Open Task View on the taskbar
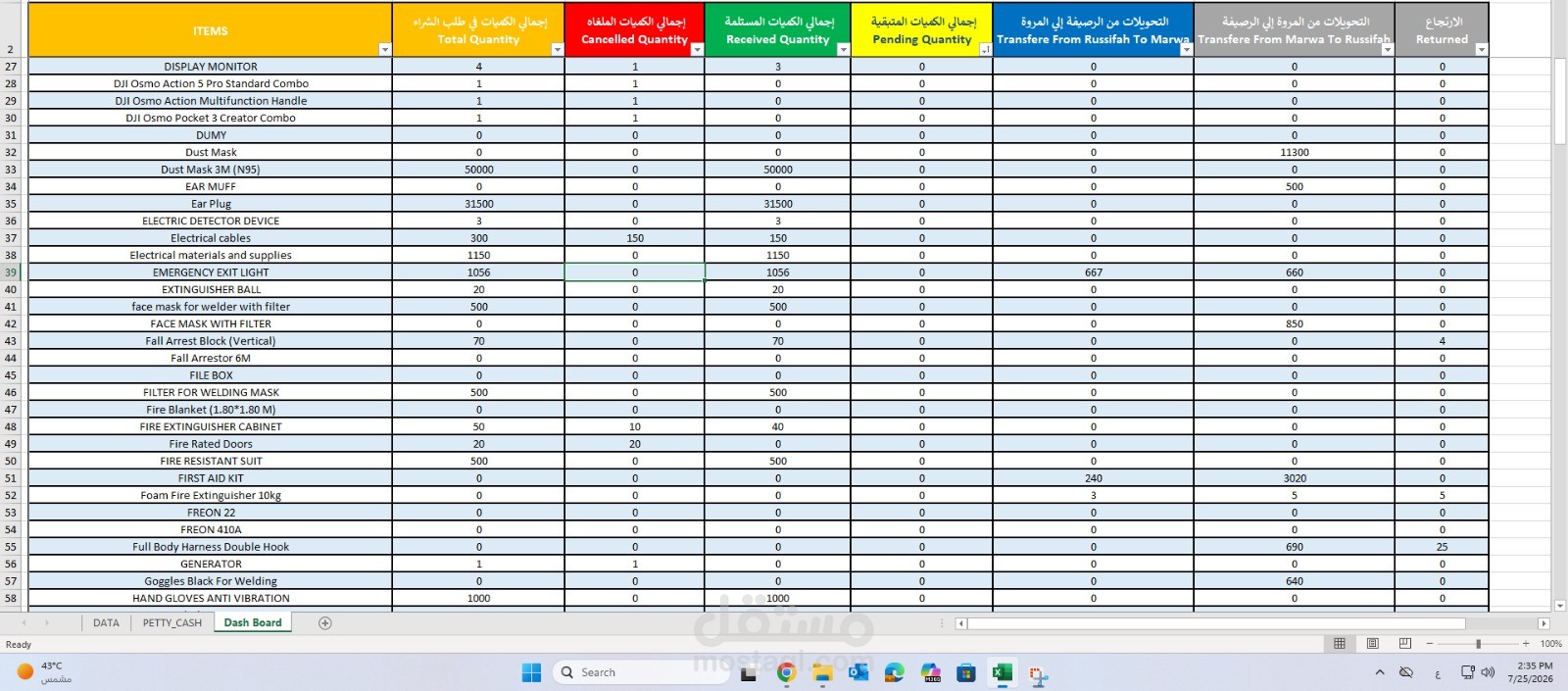 [749, 672]
